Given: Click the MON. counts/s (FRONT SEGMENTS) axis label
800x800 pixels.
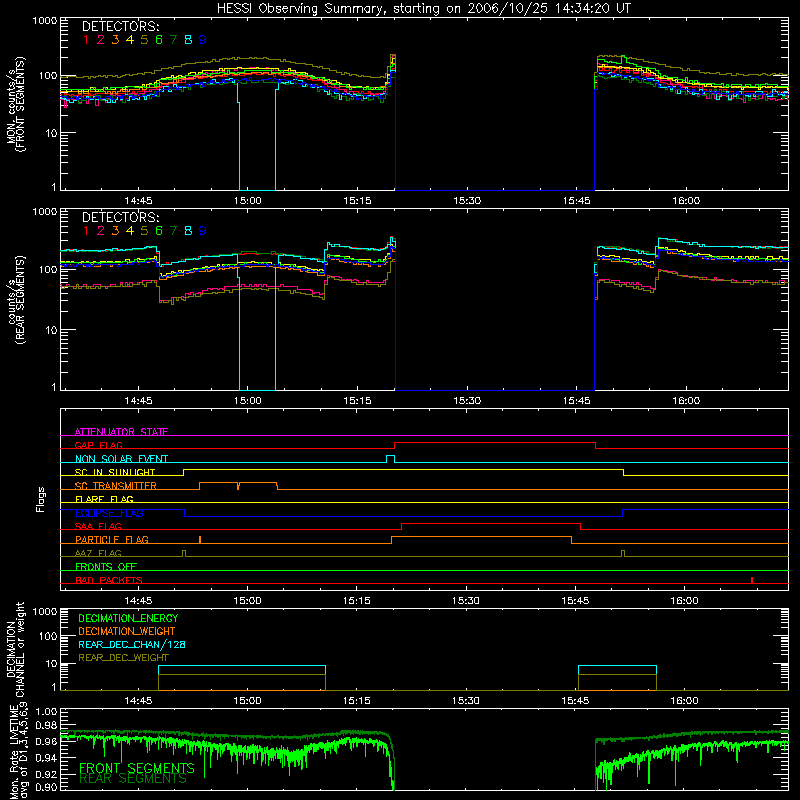Looking at the screenshot, I should click(15, 104).
